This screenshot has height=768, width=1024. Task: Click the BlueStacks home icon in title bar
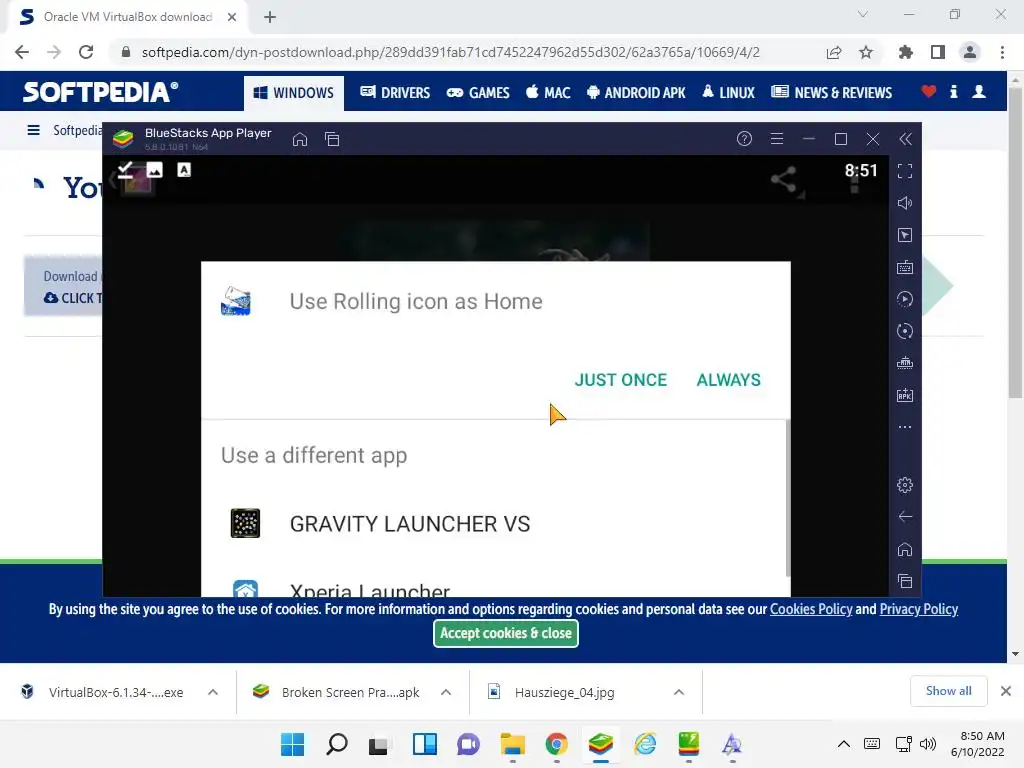click(300, 139)
